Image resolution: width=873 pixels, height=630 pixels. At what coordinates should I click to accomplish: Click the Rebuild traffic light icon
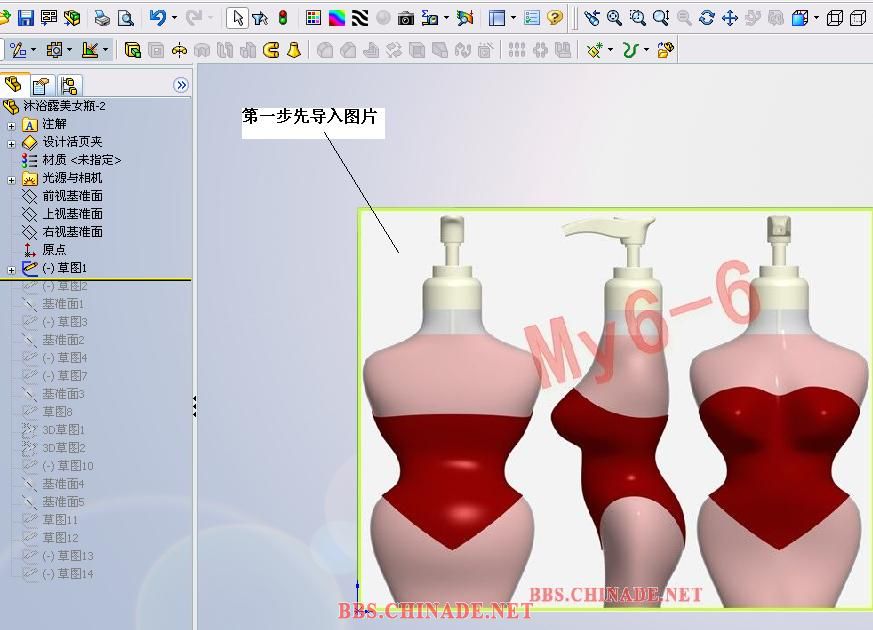(283, 18)
